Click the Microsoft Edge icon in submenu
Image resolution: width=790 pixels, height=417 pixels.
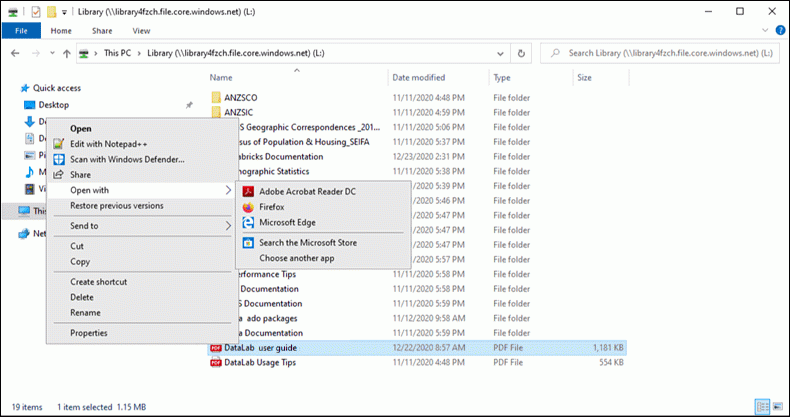248,222
